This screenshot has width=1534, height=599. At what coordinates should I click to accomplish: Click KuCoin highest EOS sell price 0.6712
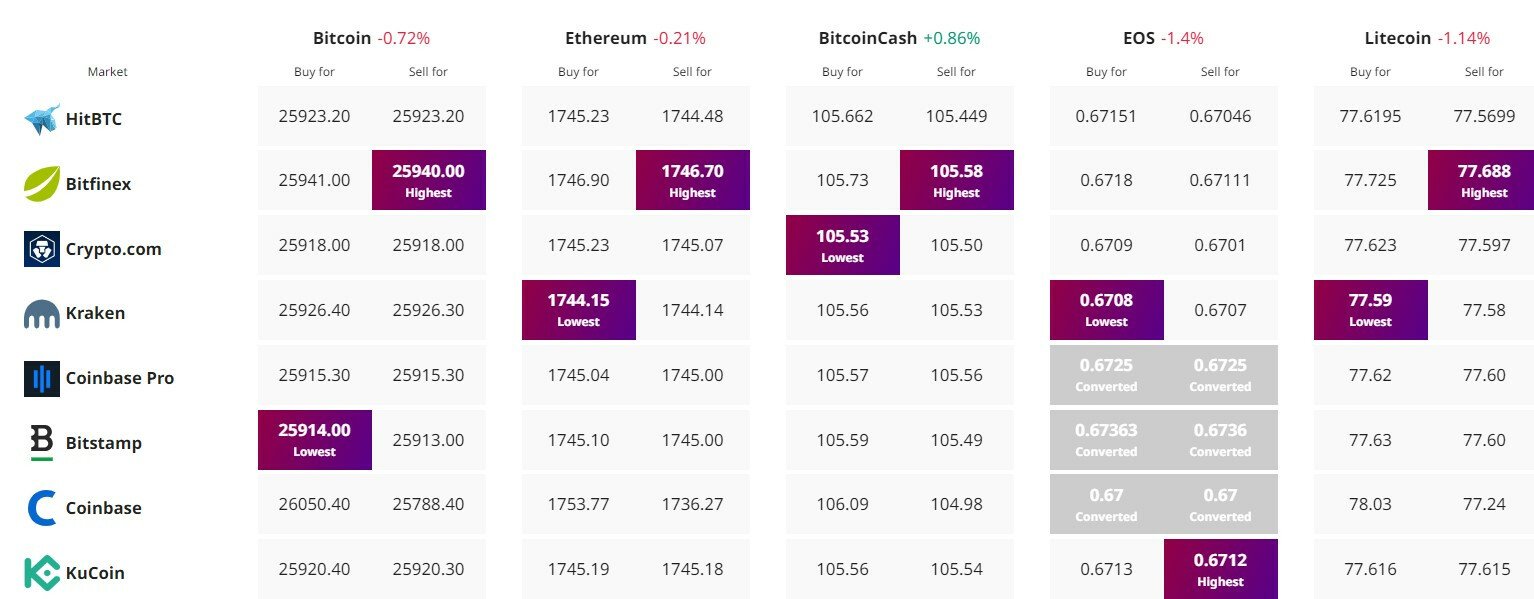pos(1221,570)
